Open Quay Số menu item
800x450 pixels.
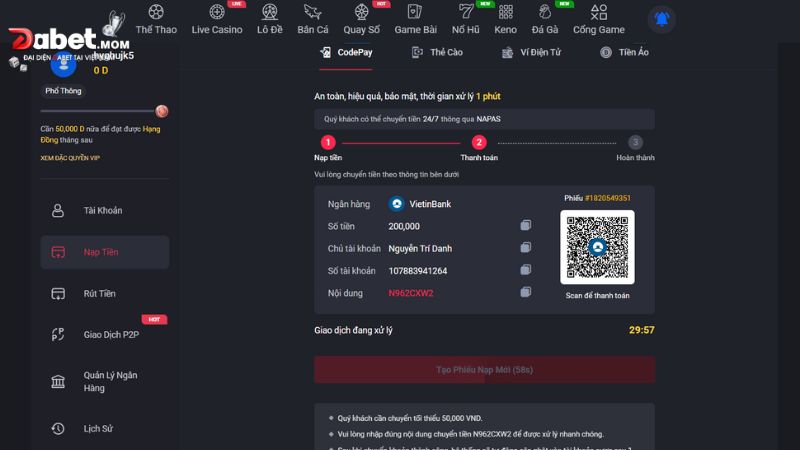pyautogui.click(x=361, y=19)
